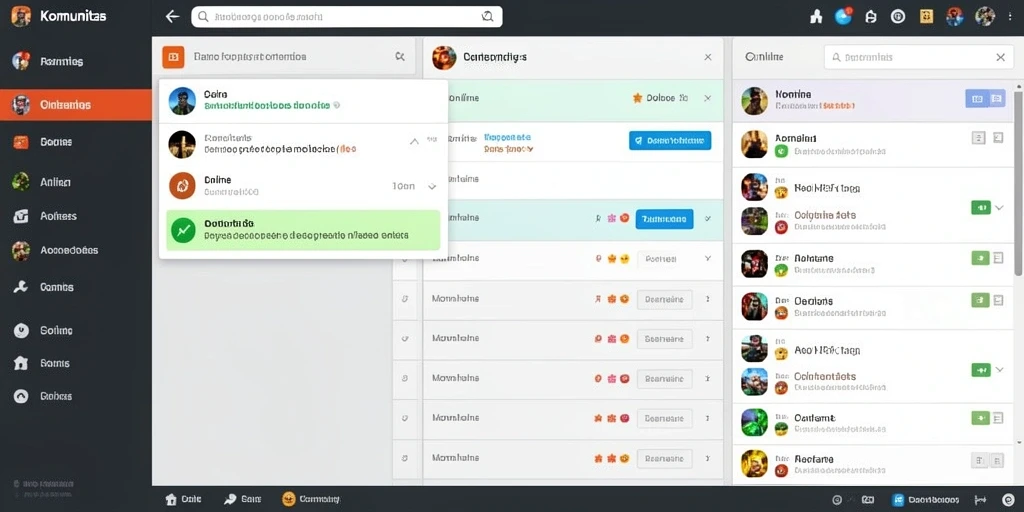Click the blue button in middle panel second row

pos(670,140)
